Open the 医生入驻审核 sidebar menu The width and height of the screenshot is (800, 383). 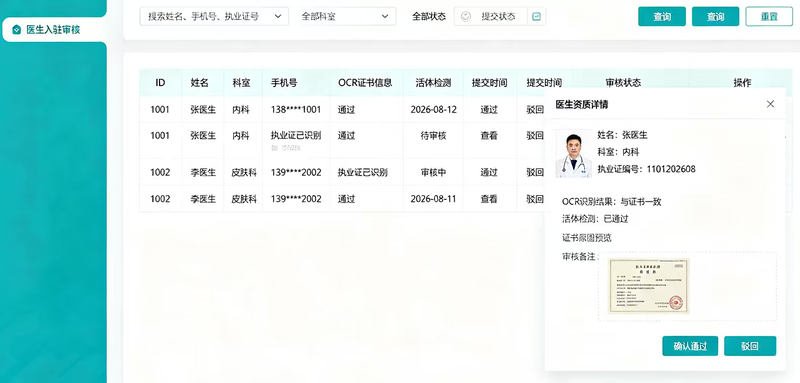[53, 30]
